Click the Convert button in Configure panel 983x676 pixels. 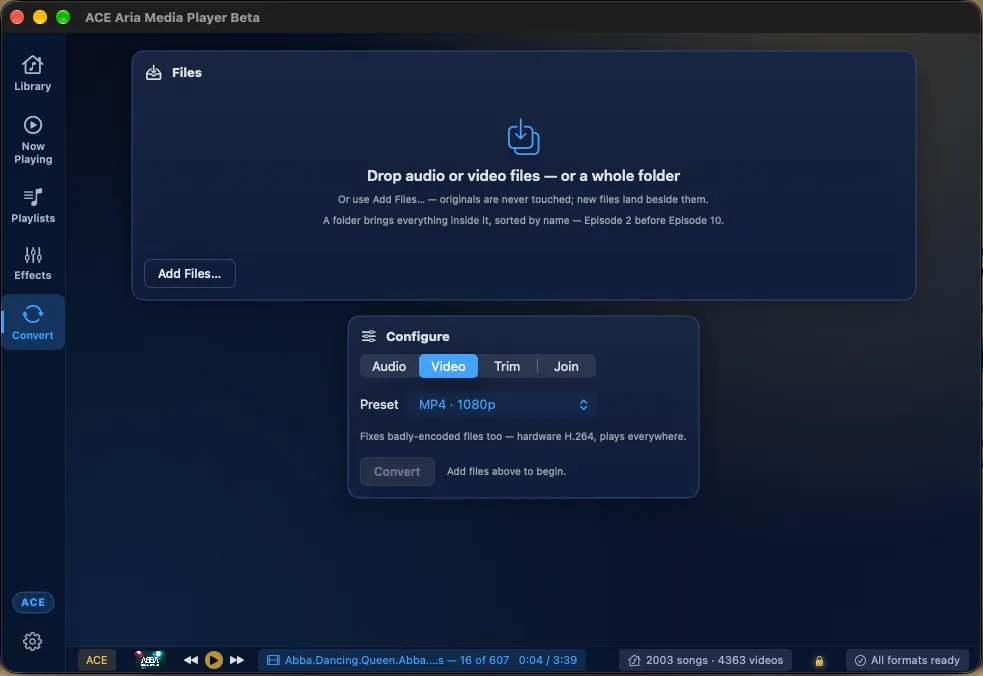(397, 472)
